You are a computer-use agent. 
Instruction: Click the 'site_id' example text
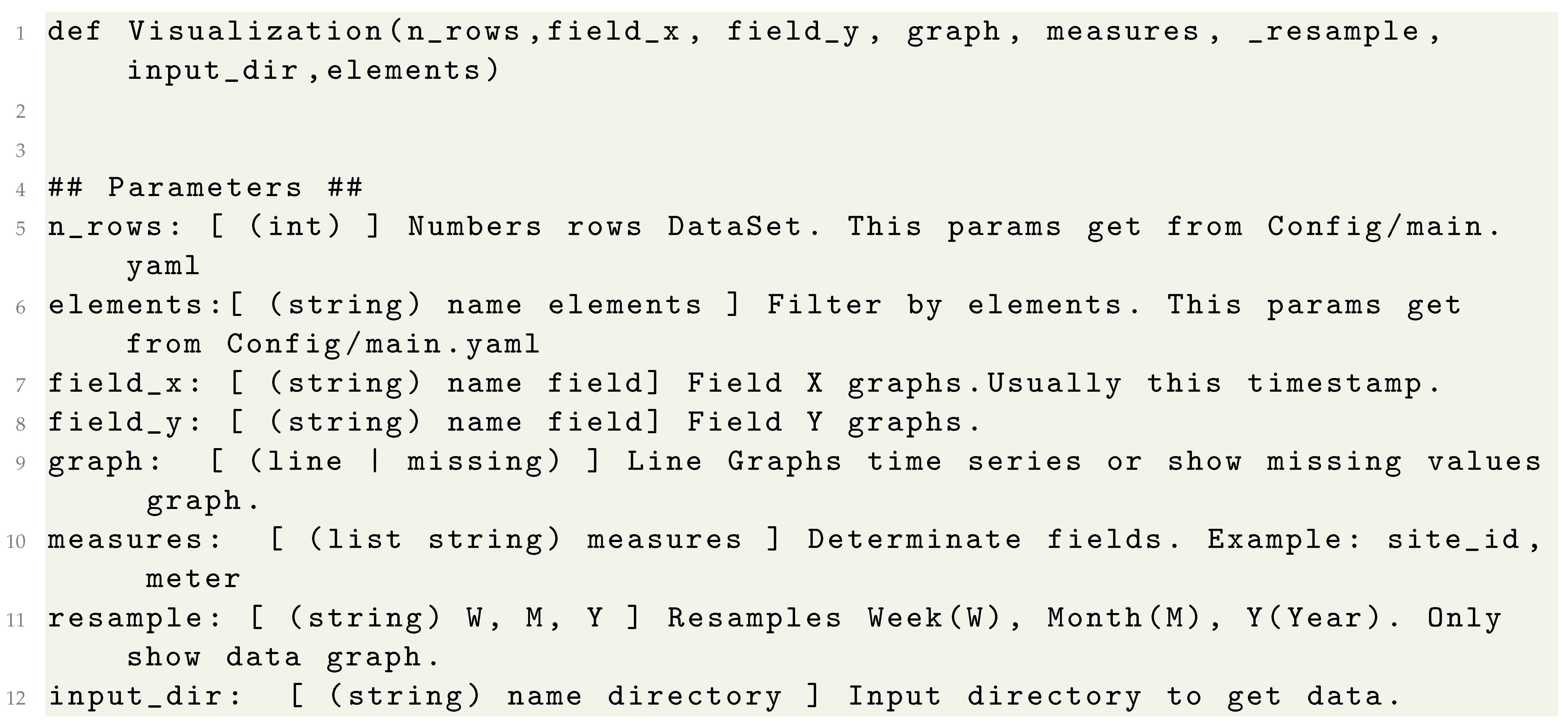point(1454,540)
